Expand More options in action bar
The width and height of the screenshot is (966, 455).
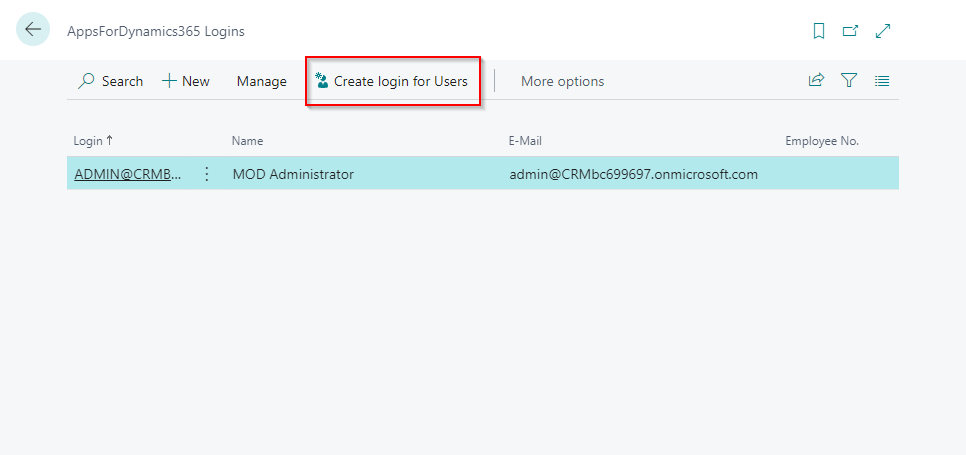(562, 81)
